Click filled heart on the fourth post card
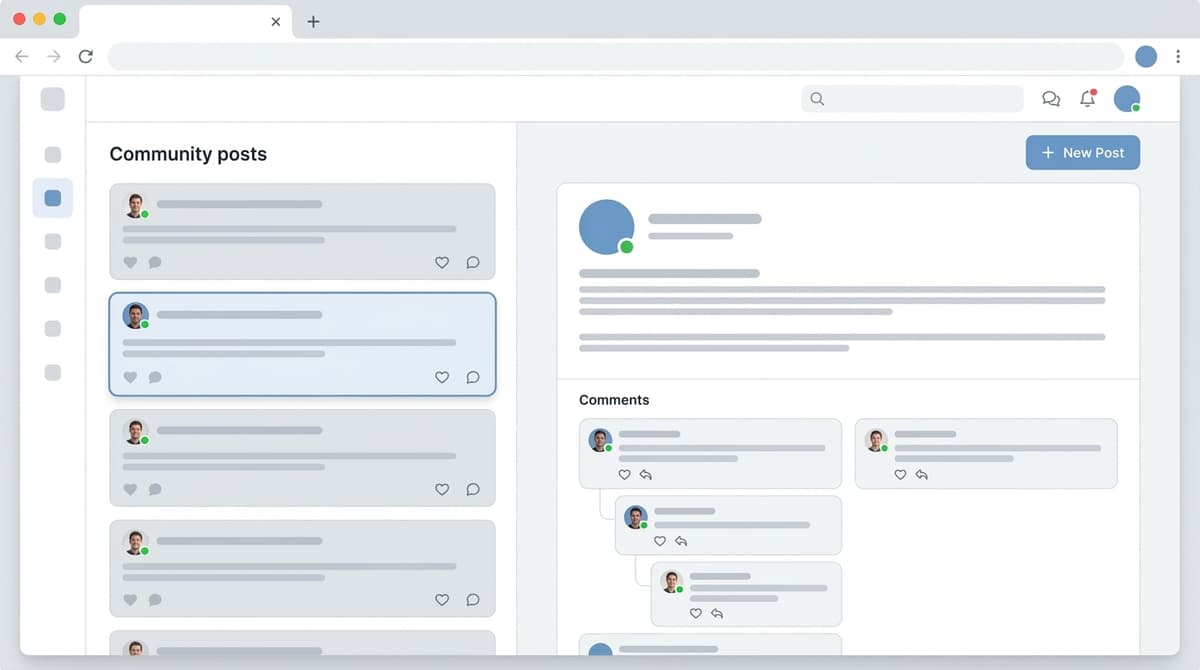Screen dimensions: 1200x670 click(130, 600)
